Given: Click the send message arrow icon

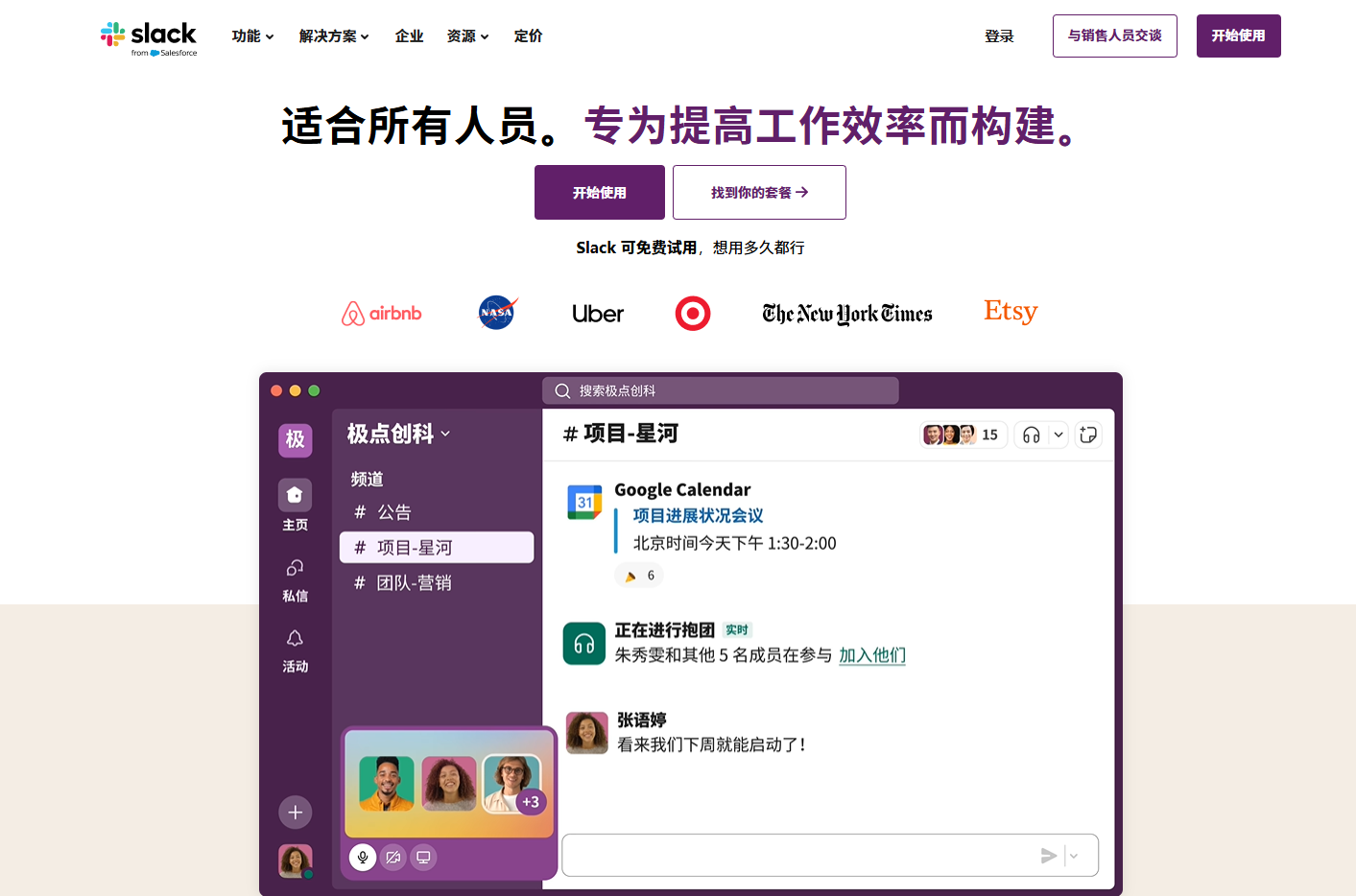Looking at the screenshot, I should tap(1049, 856).
